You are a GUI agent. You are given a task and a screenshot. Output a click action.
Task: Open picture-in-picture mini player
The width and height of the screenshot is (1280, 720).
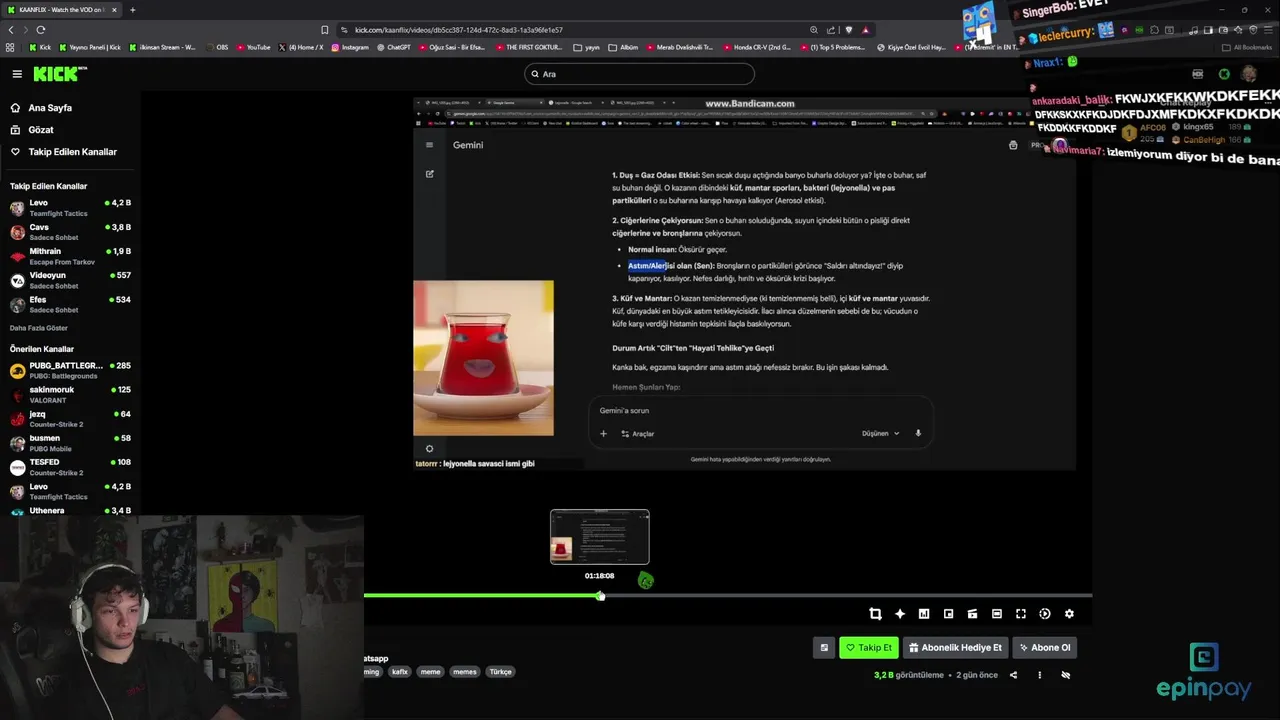point(948,614)
